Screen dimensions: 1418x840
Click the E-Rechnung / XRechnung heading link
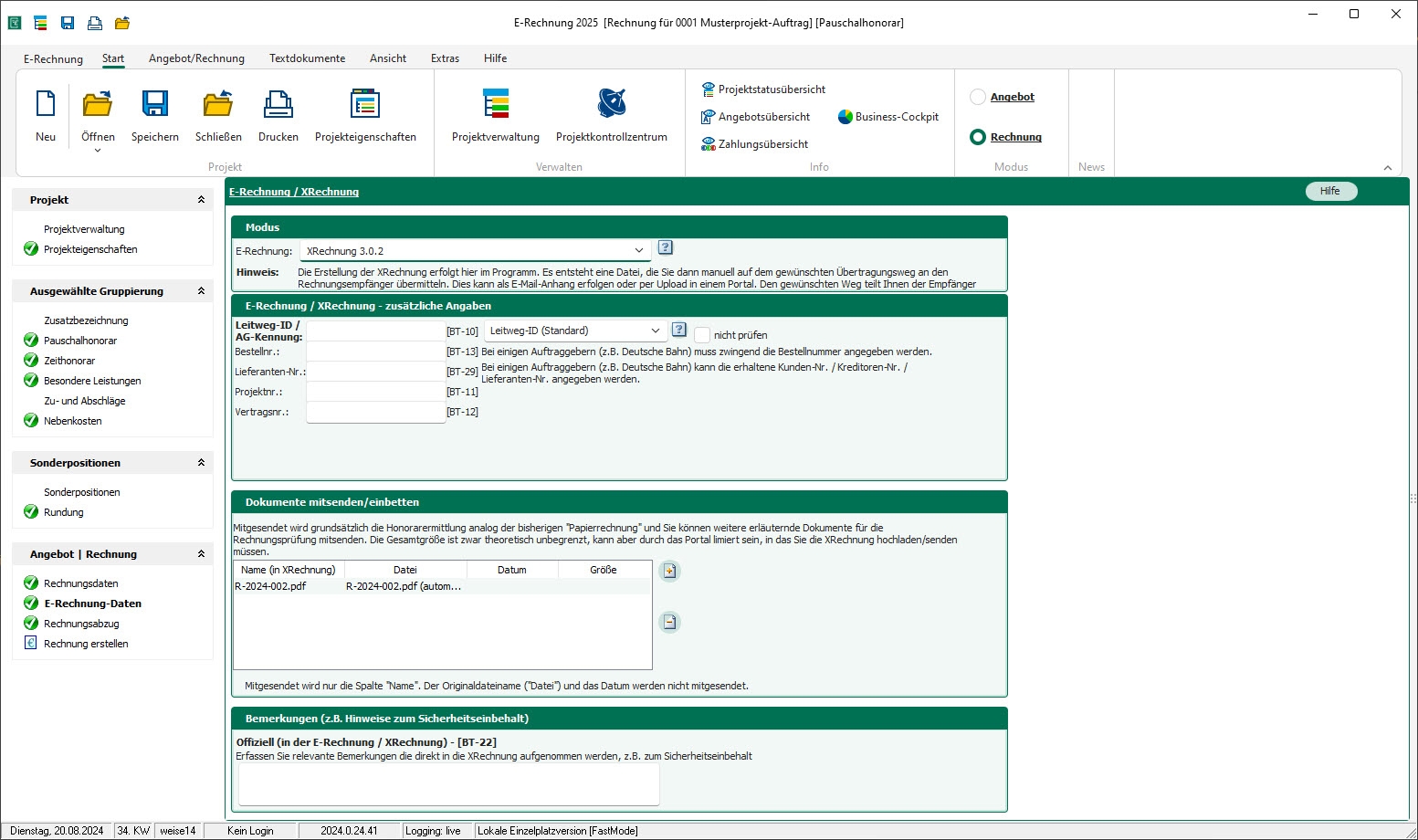(x=294, y=192)
